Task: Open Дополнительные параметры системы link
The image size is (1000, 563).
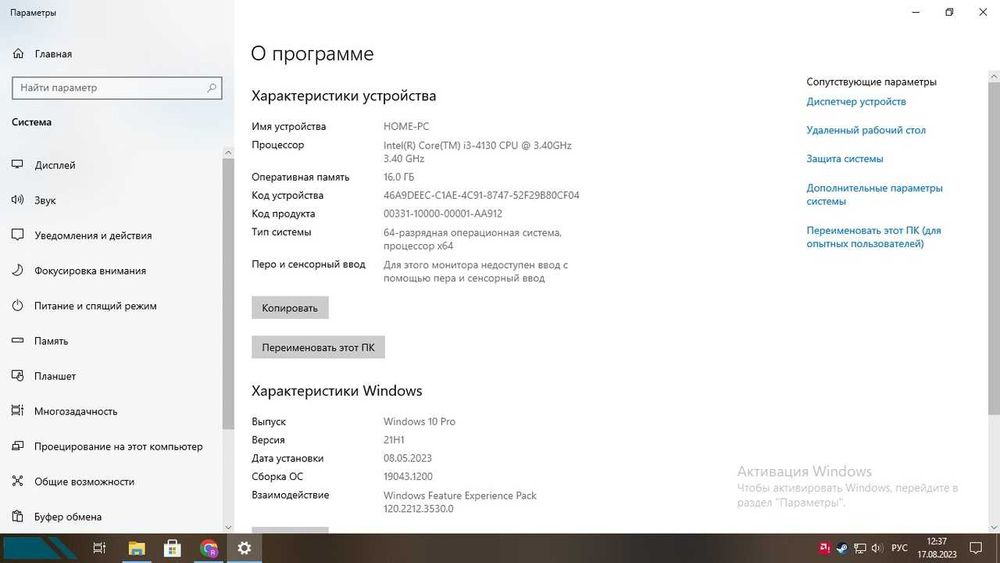Action: pyautogui.click(x=874, y=194)
